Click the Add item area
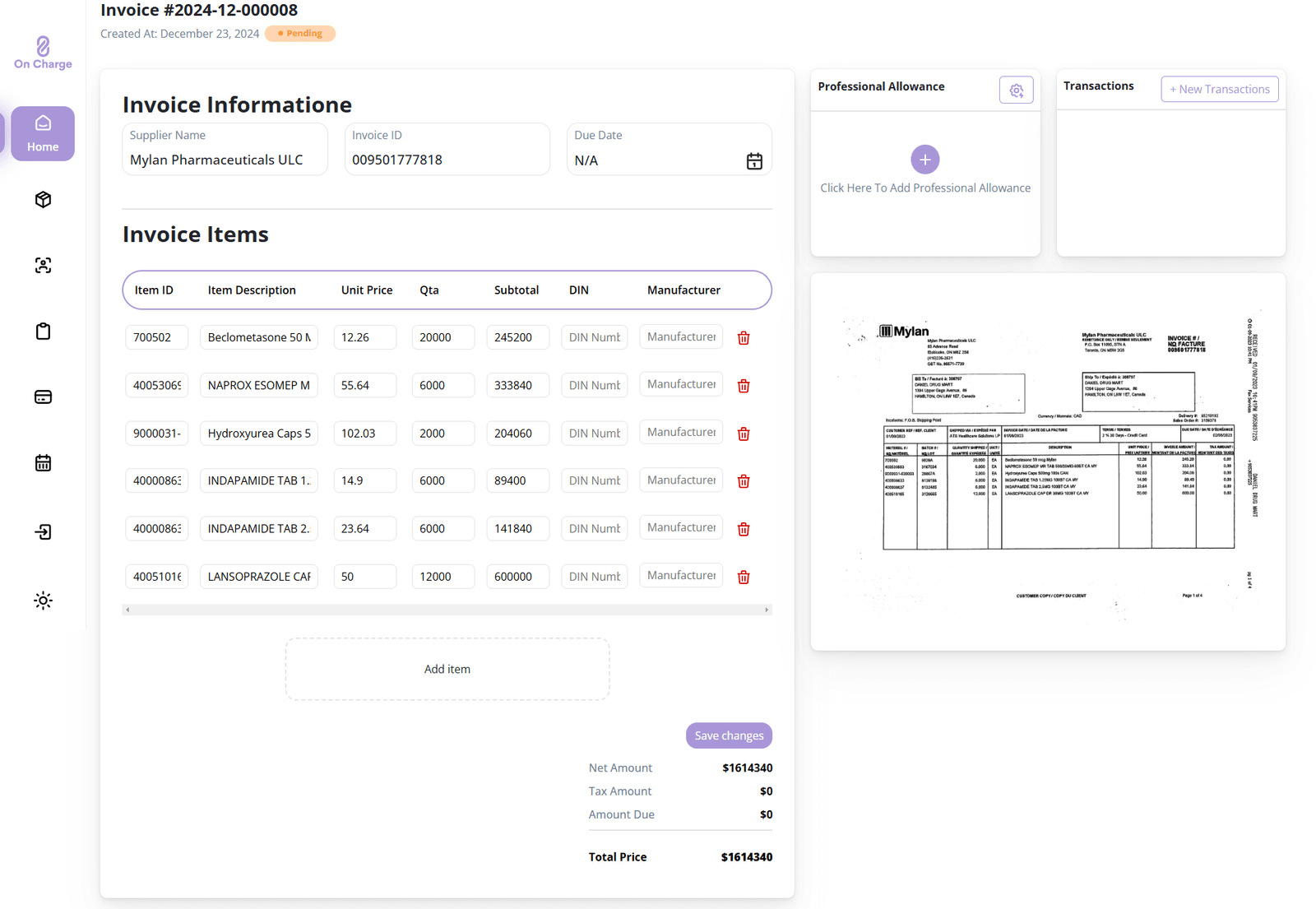 click(x=447, y=669)
